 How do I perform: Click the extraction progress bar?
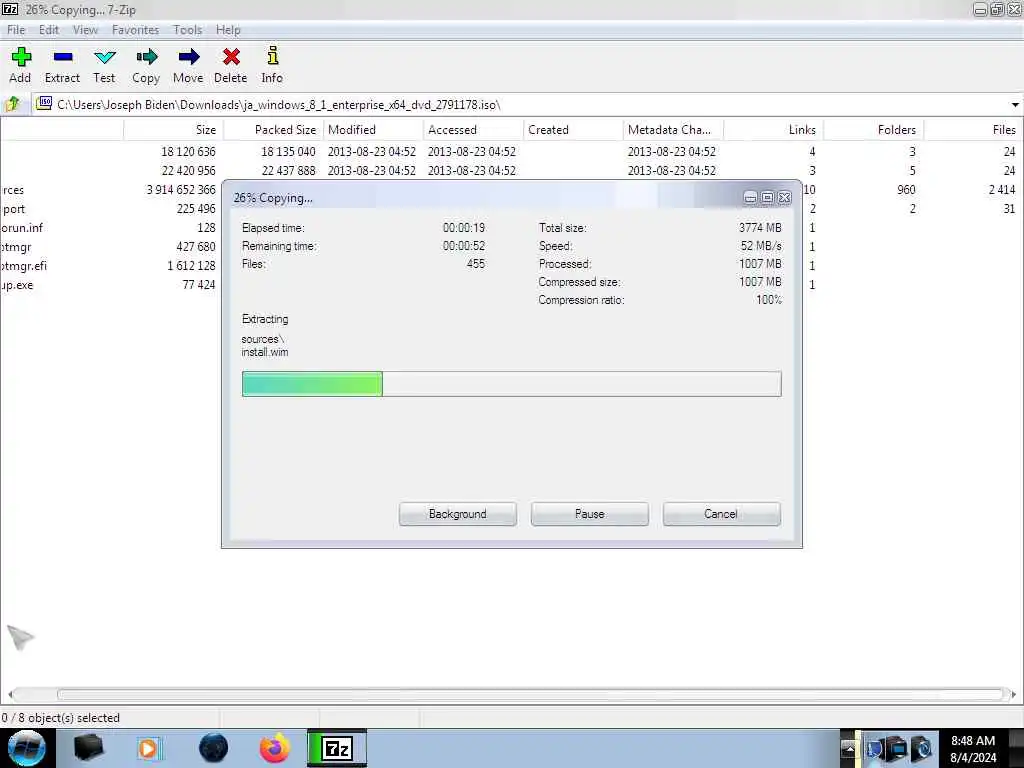[x=511, y=384]
